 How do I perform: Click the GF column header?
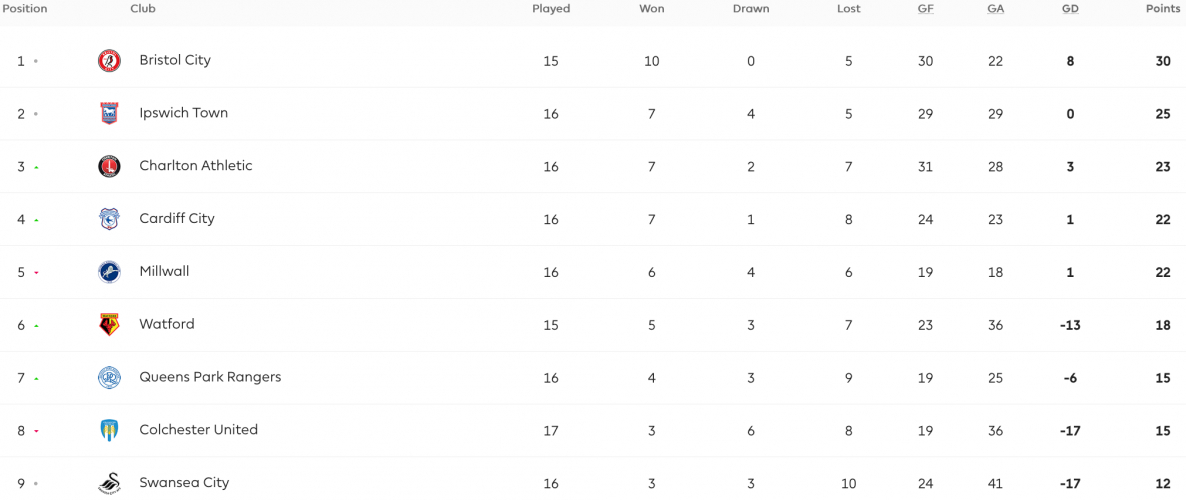pyautogui.click(x=925, y=9)
